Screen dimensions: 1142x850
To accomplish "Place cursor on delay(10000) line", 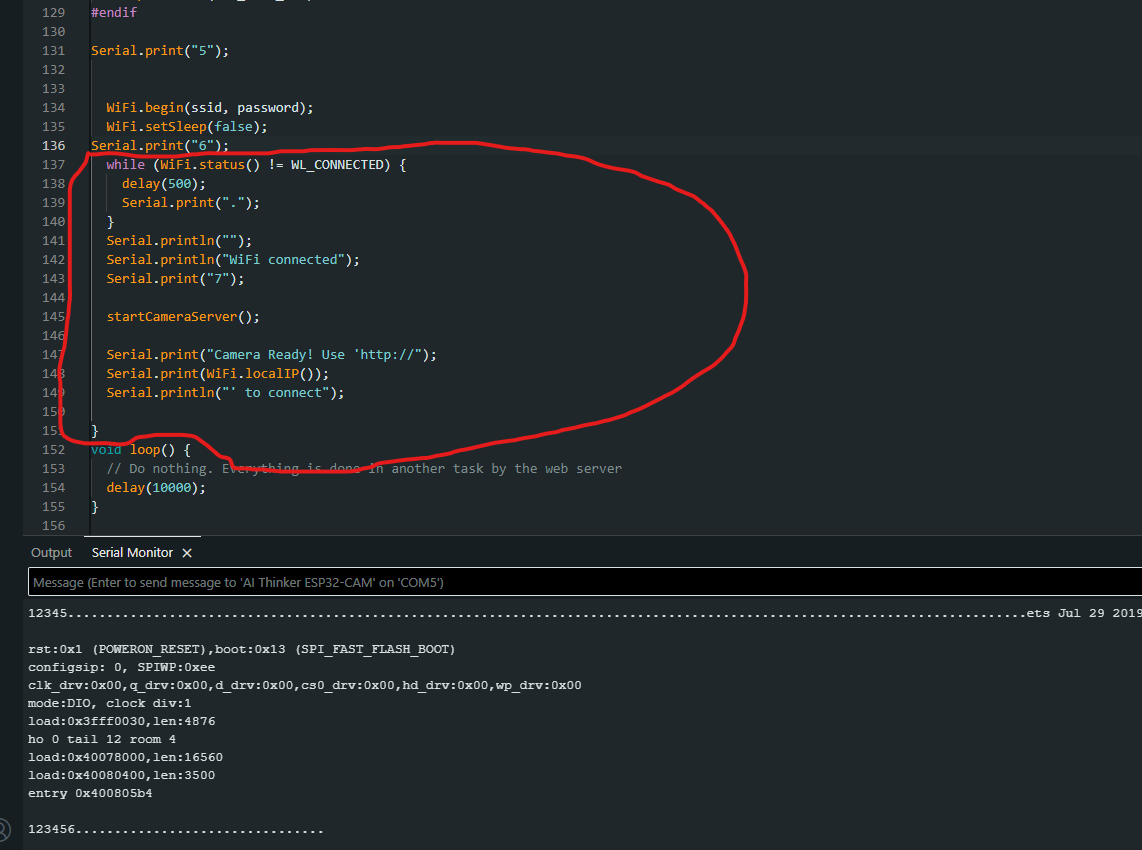I will pos(156,488).
